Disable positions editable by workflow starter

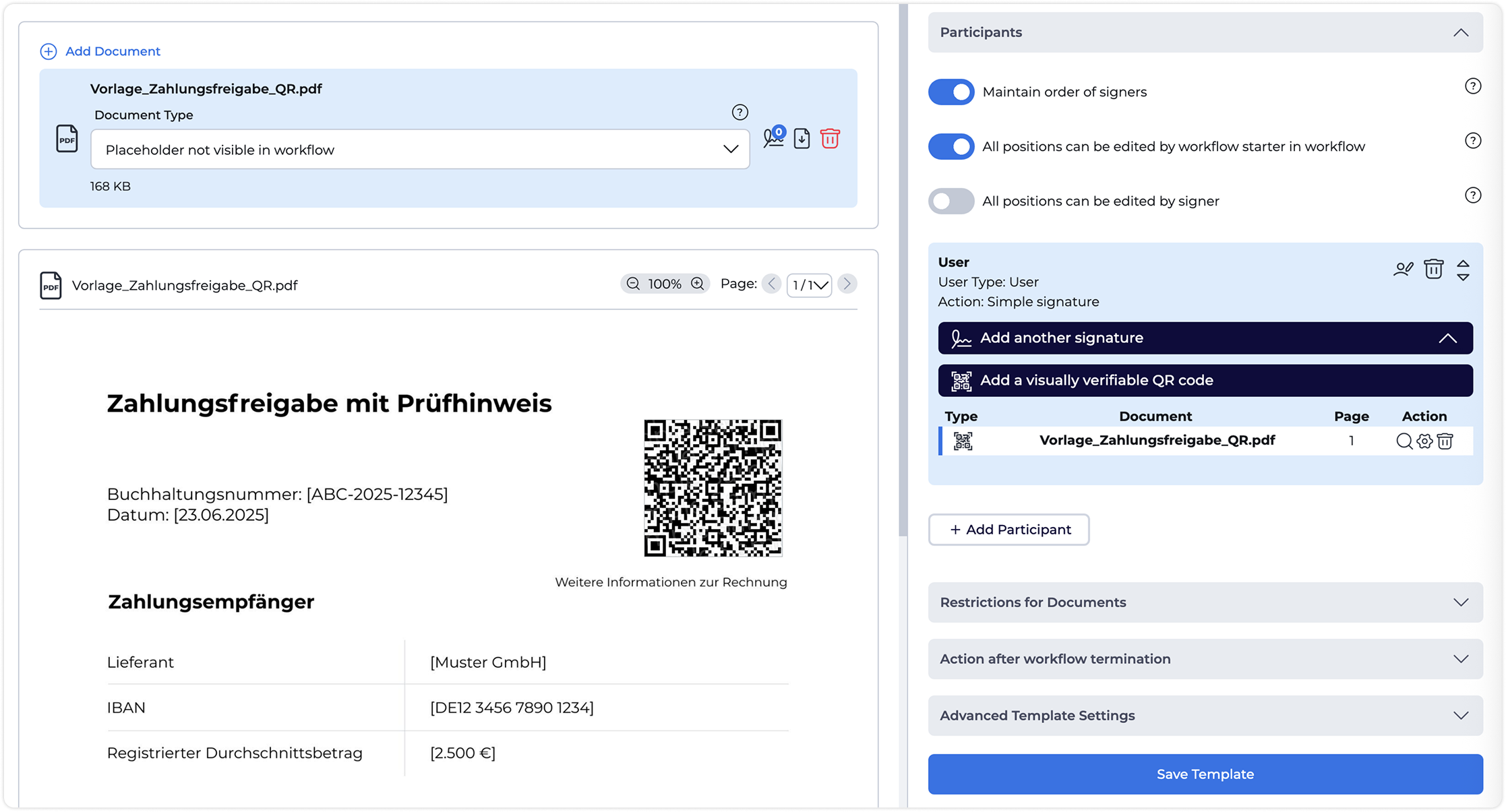[951, 146]
